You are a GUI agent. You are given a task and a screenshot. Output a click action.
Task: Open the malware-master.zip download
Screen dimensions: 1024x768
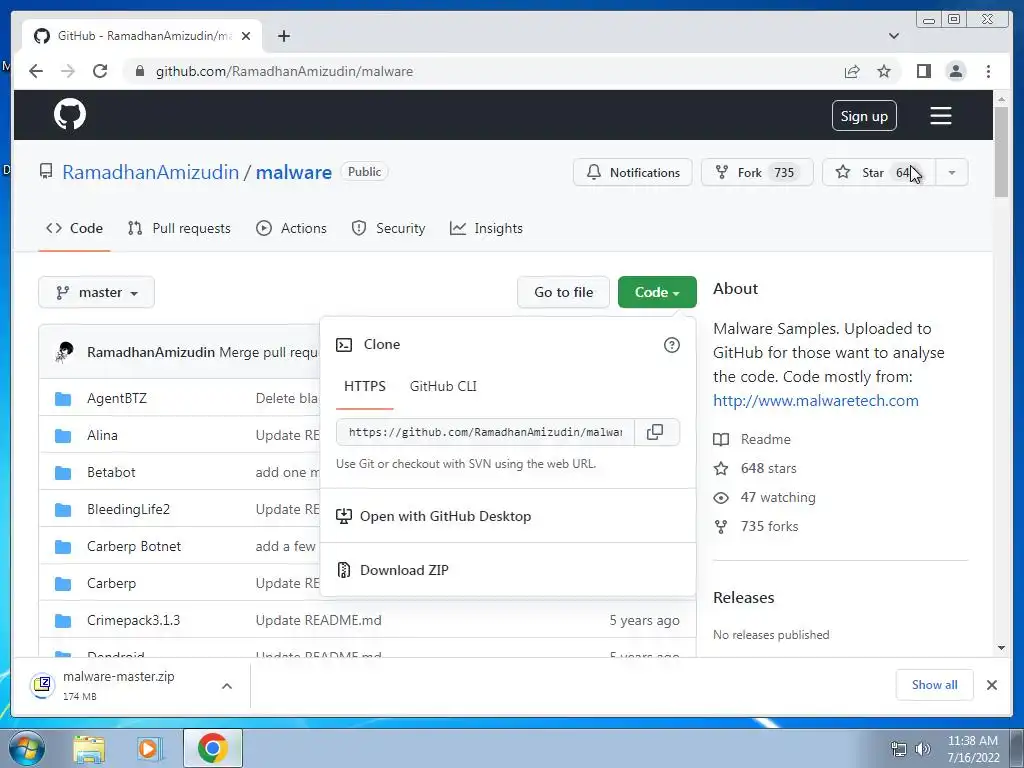[118, 685]
